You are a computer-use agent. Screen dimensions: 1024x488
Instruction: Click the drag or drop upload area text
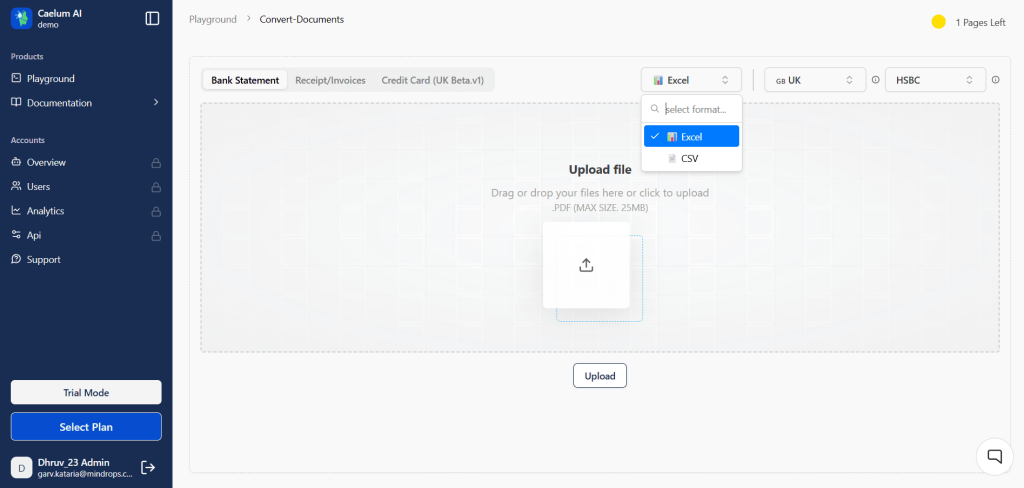click(x=600, y=193)
